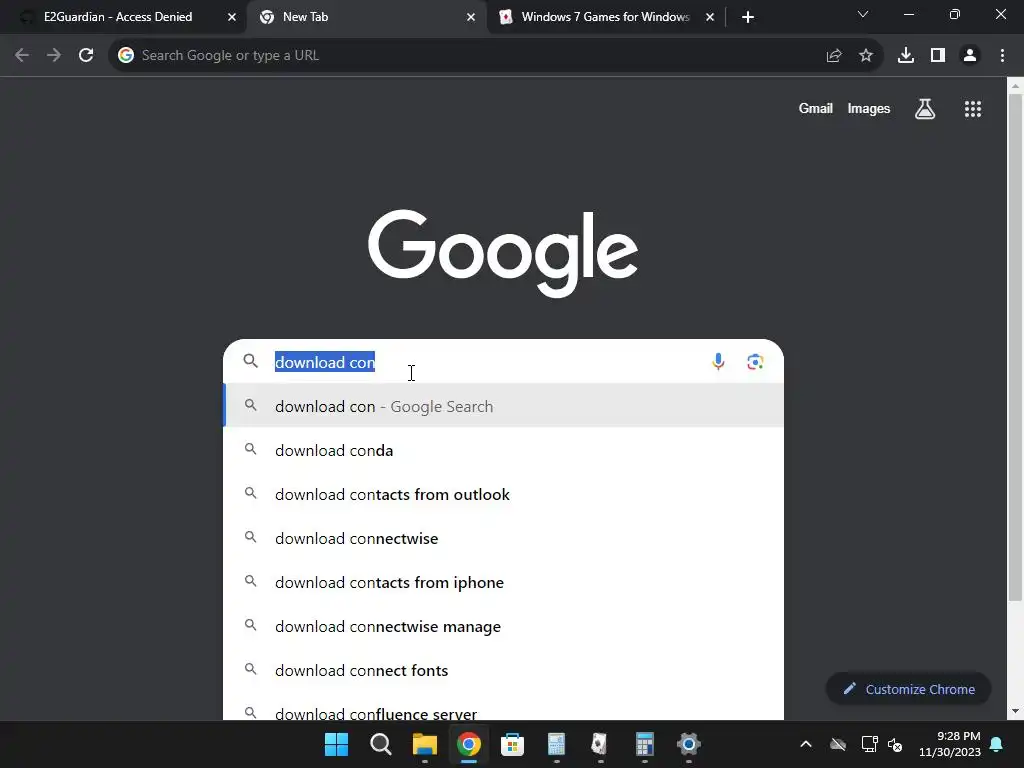Go back with the browser back arrow

(22, 56)
